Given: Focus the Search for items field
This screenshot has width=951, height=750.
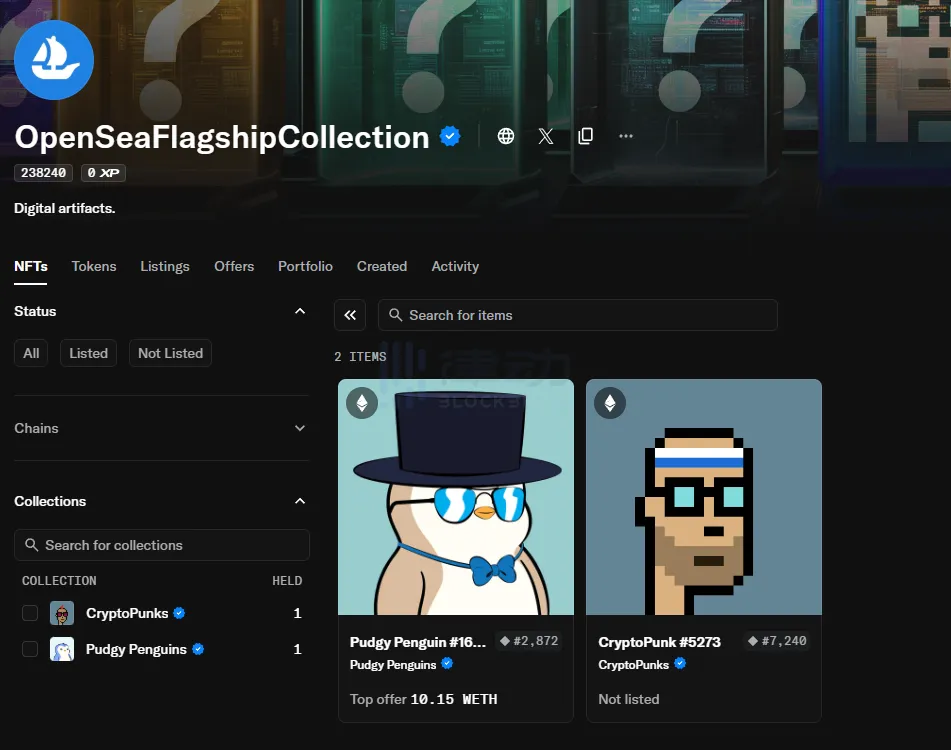Looking at the screenshot, I should point(577,315).
